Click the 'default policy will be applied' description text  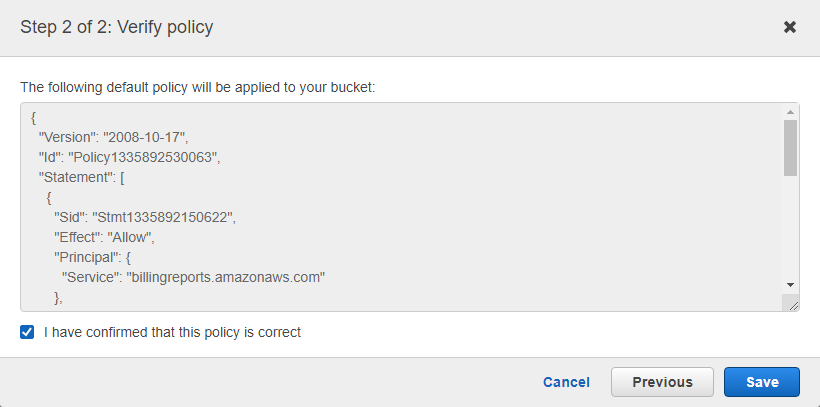click(198, 87)
